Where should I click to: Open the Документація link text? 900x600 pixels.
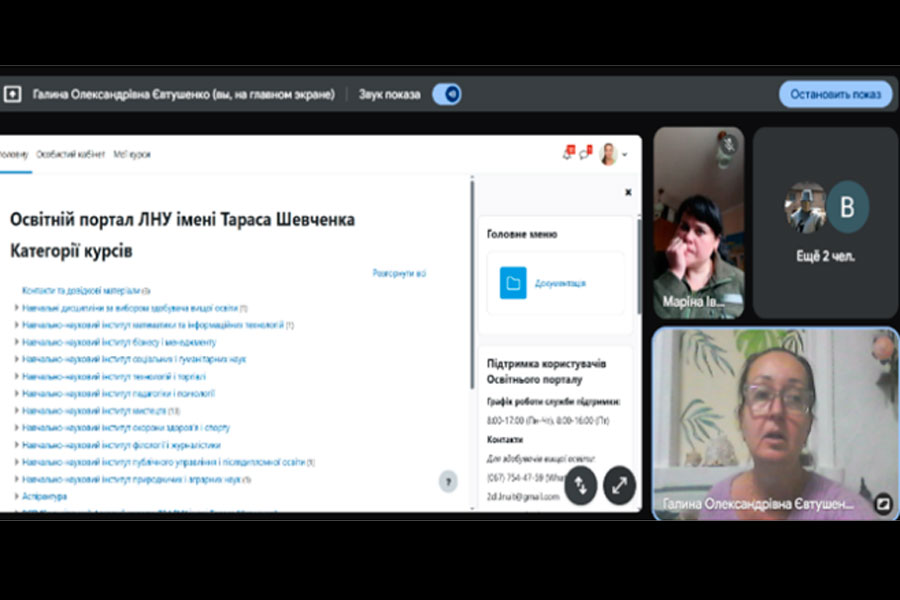tap(560, 283)
